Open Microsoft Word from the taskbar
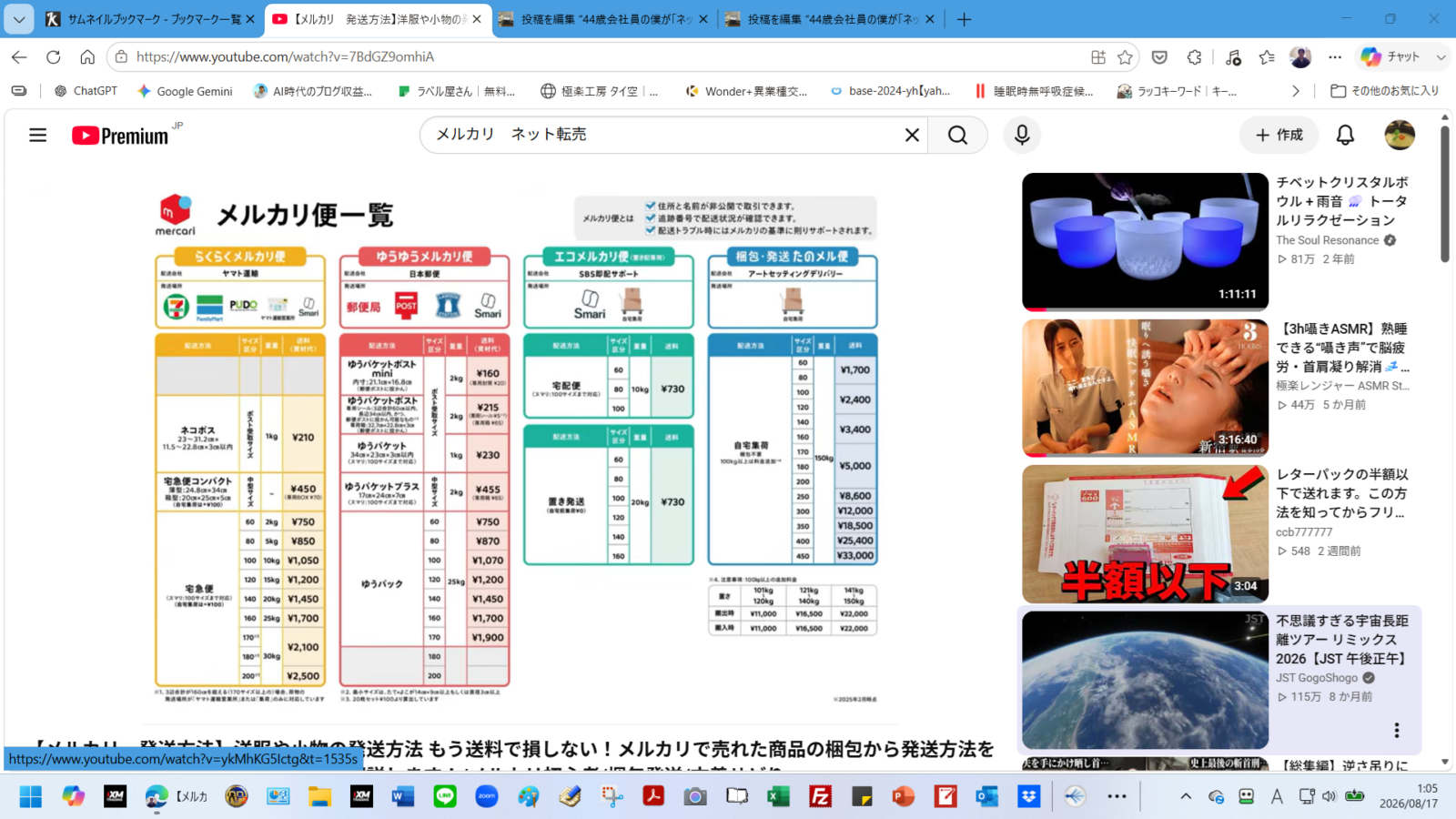1456x819 pixels. tap(403, 797)
